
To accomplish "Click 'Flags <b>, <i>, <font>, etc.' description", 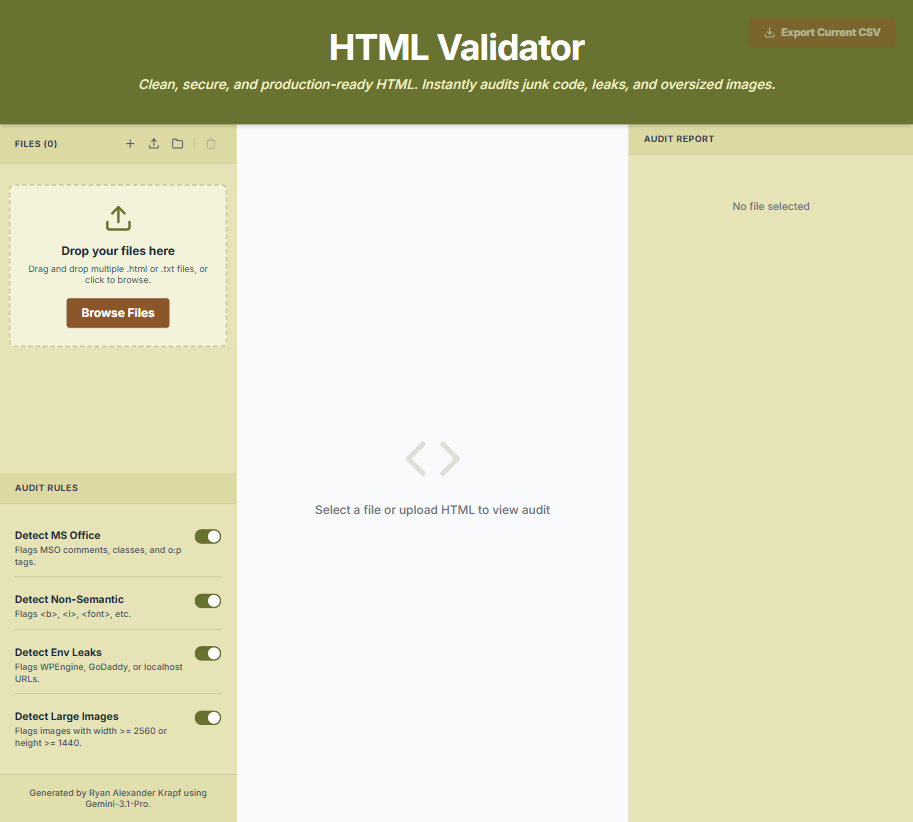I will click(x=73, y=614).
